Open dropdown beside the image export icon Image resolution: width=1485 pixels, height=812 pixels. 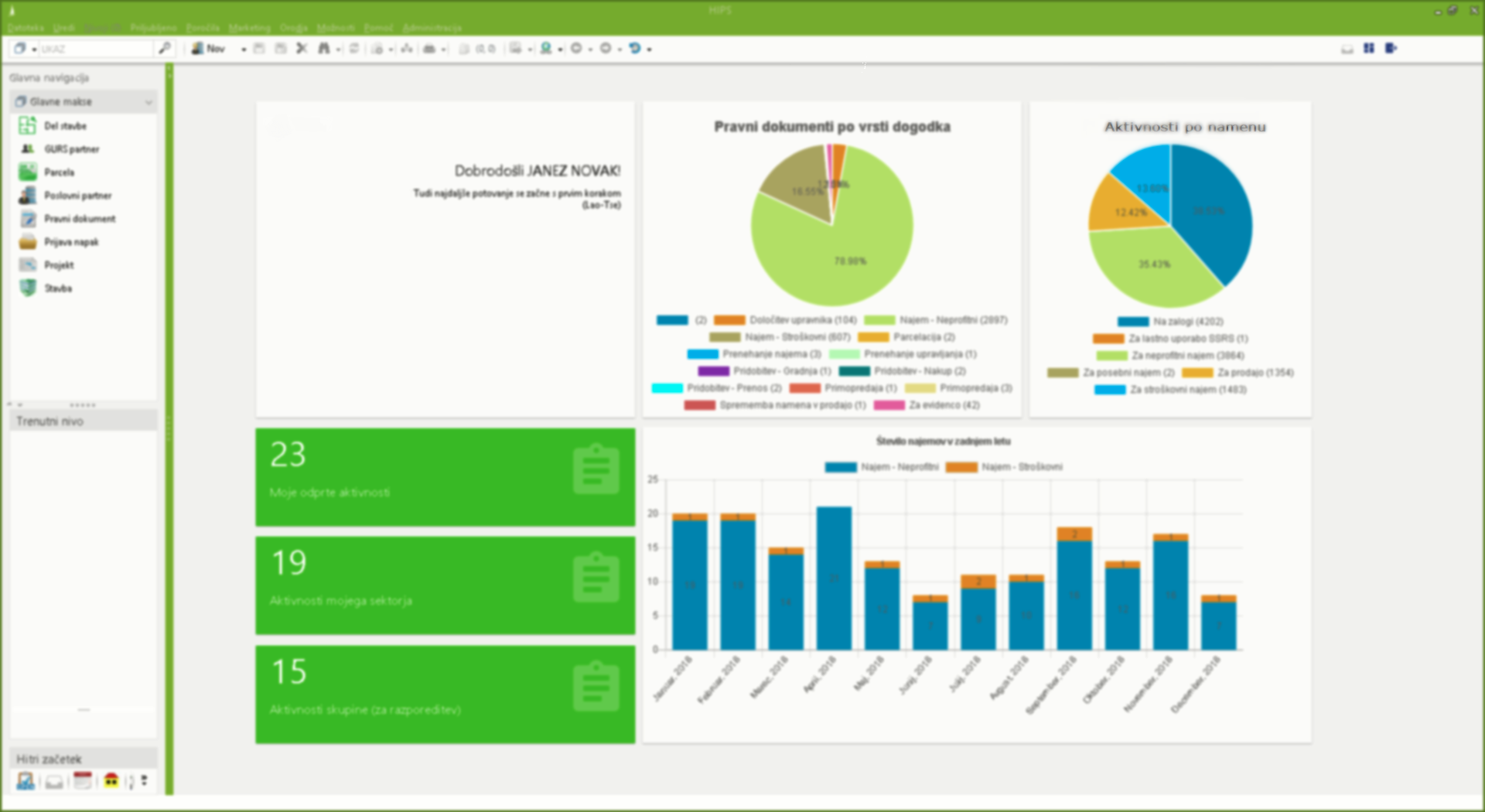tap(530, 49)
